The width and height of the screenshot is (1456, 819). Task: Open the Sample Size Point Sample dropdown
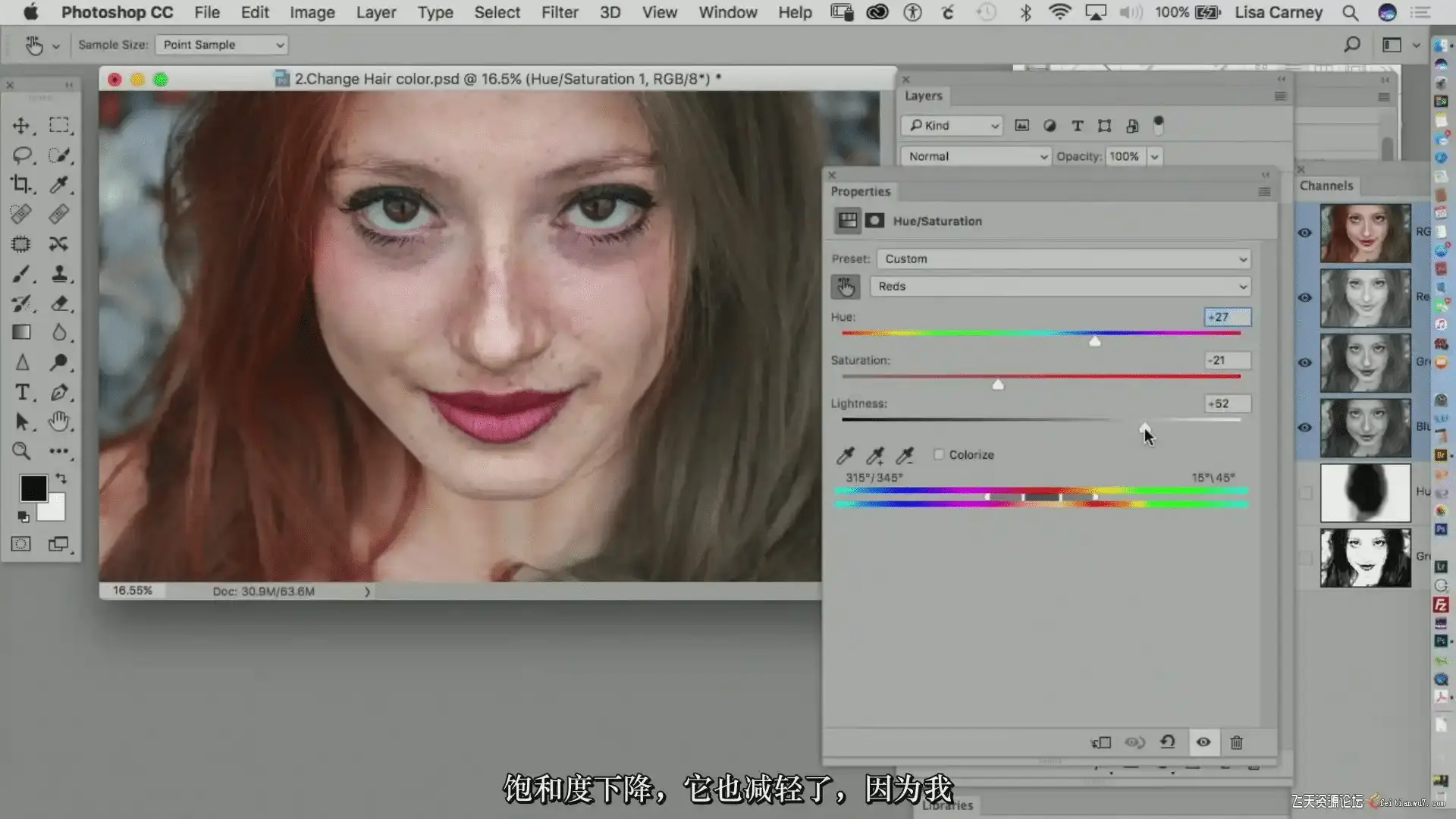(x=221, y=45)
